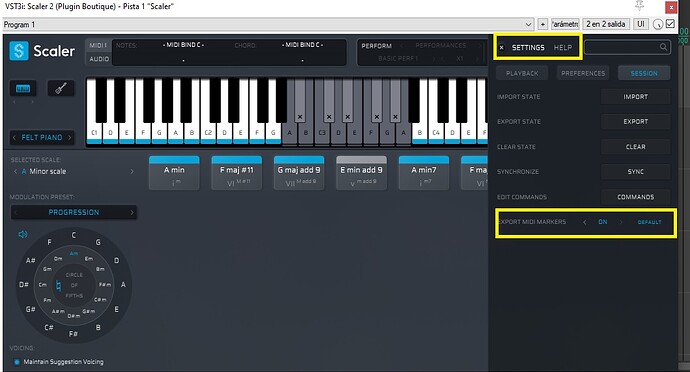
Task: Select D# on the circle of fifths
Action: (24, 285)
